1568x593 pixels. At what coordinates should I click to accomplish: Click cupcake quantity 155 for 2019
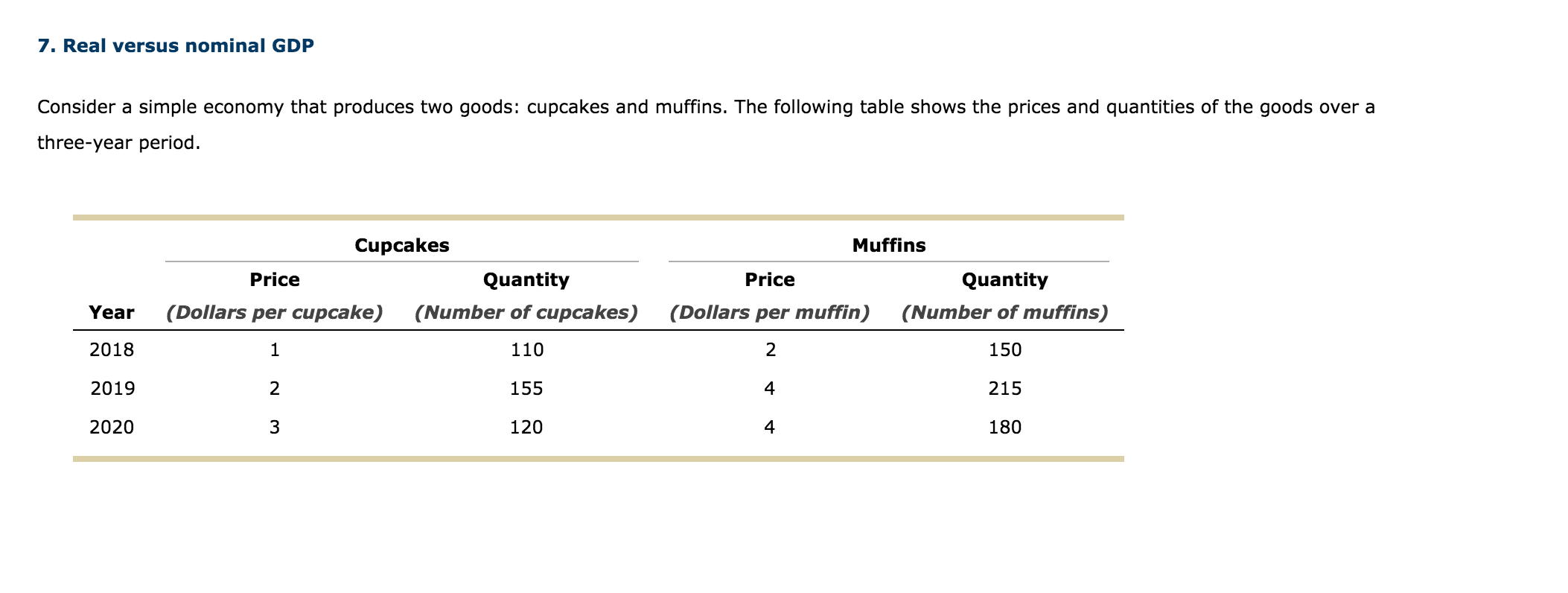coord(526,388)
